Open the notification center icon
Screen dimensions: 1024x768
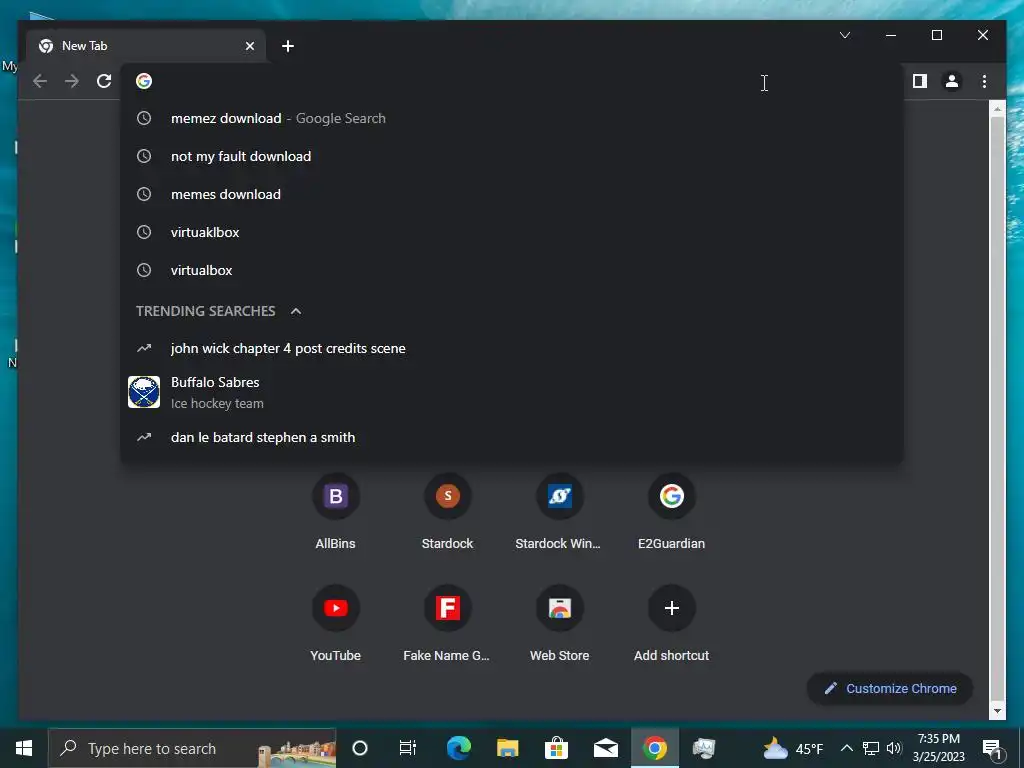(x=993, y=748)
